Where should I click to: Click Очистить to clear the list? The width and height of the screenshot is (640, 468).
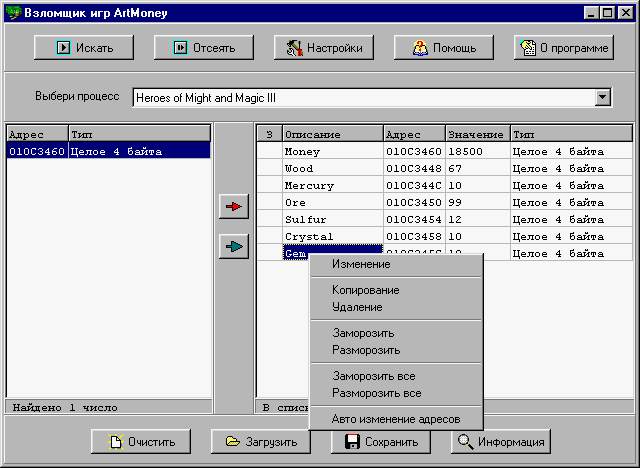point(141,442)
